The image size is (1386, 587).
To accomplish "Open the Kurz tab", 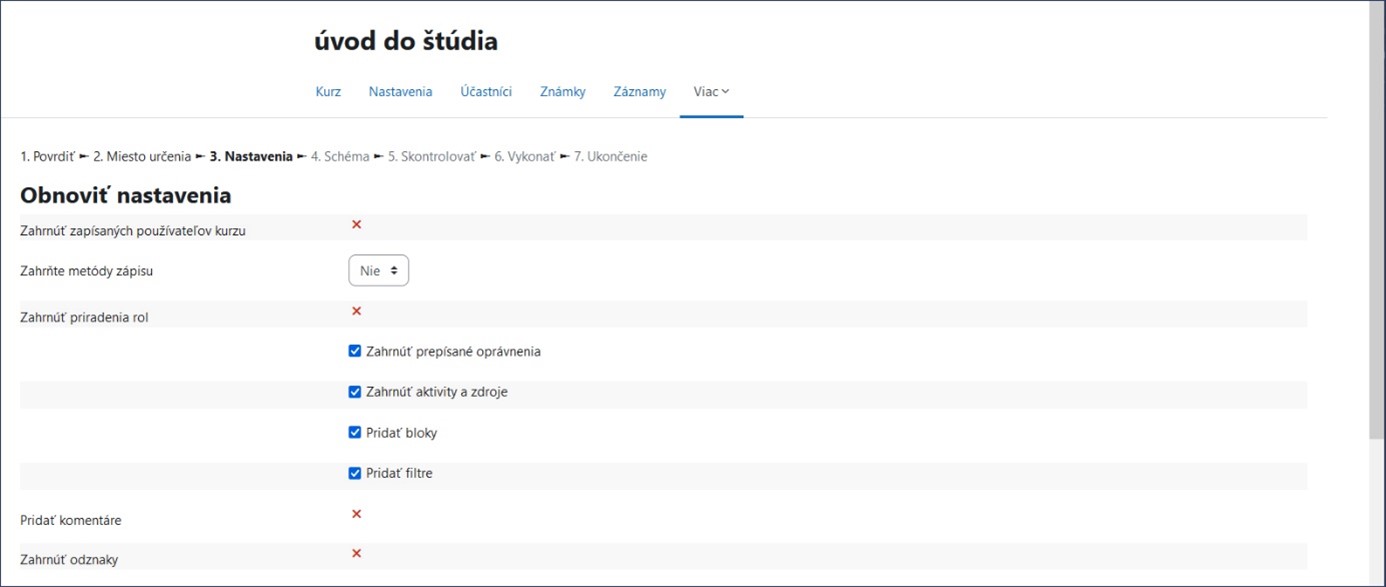I will point(328,92).
